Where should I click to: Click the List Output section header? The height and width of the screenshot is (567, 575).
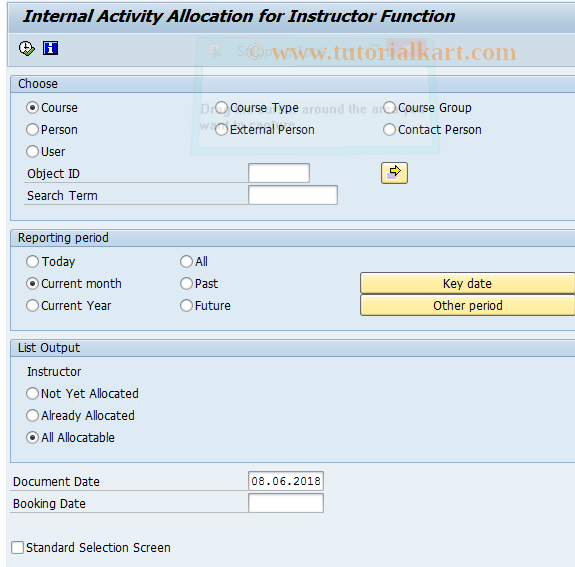(x=49, y=348)
